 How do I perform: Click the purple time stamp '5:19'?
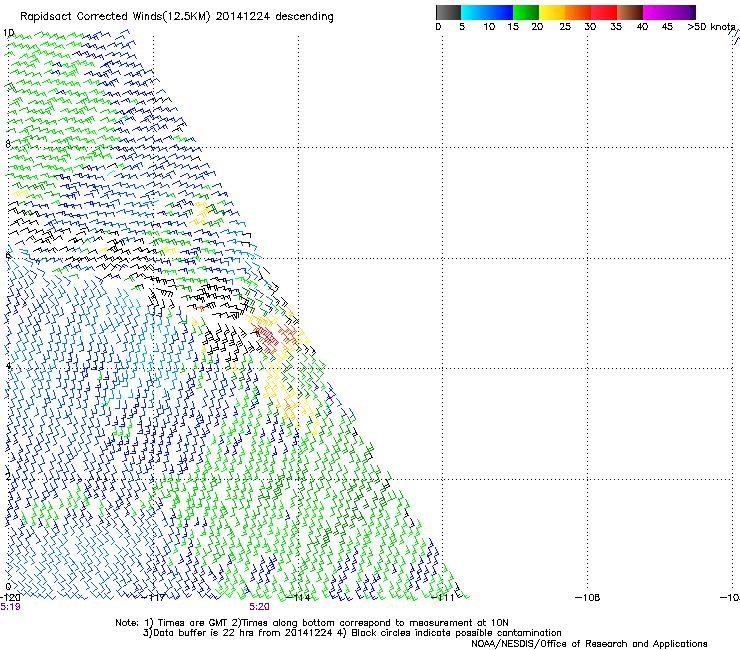[10, 607]
